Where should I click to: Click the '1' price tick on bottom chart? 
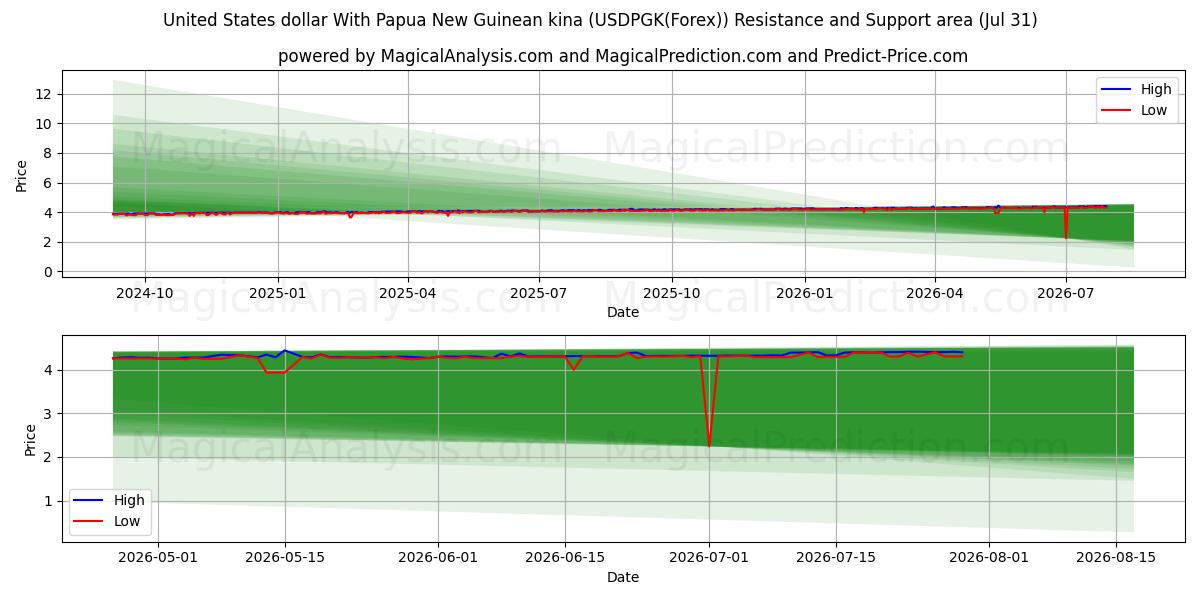coord(49,502)
